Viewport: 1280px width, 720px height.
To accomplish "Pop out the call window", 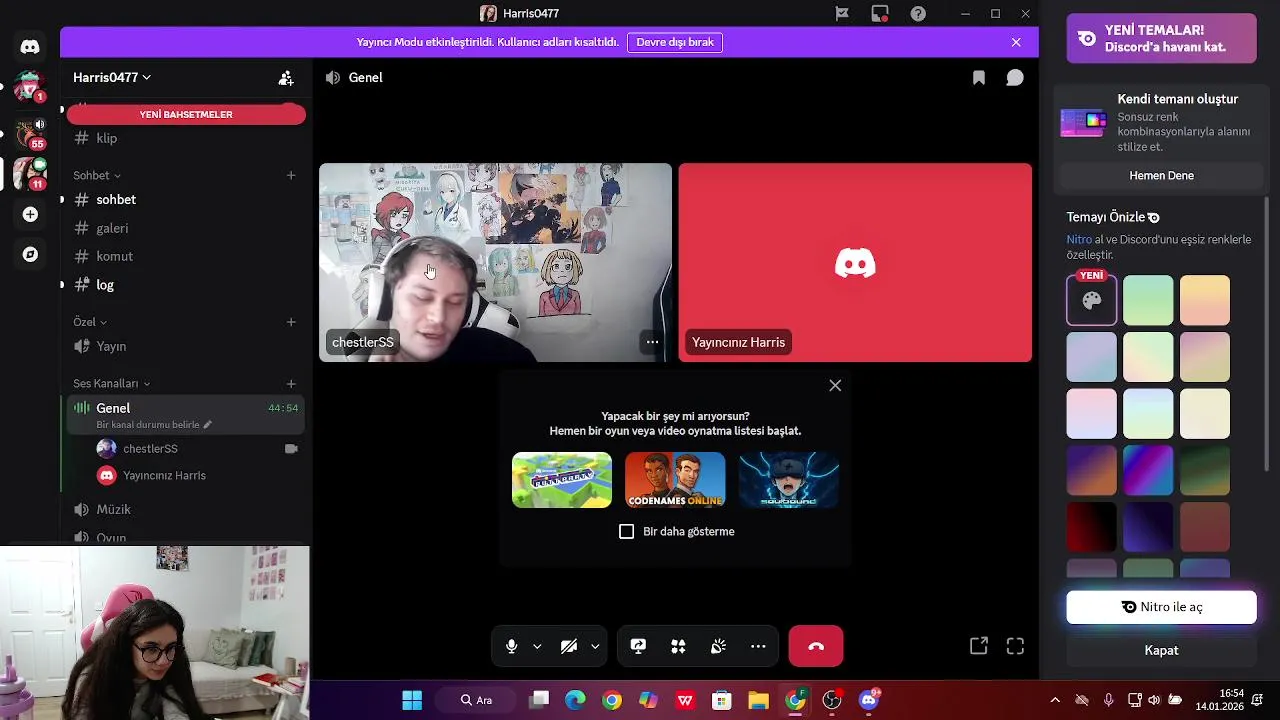I will tap(979, 646).
